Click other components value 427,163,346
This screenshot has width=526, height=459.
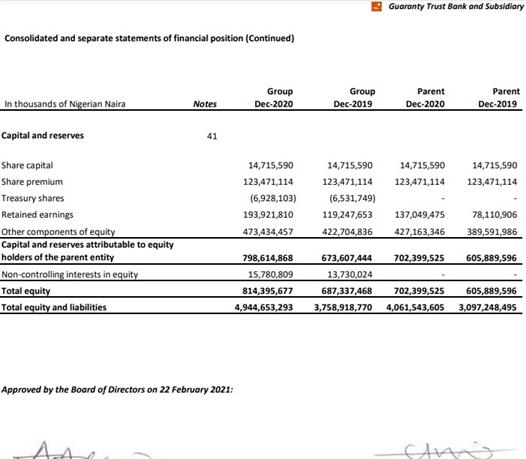420,232
